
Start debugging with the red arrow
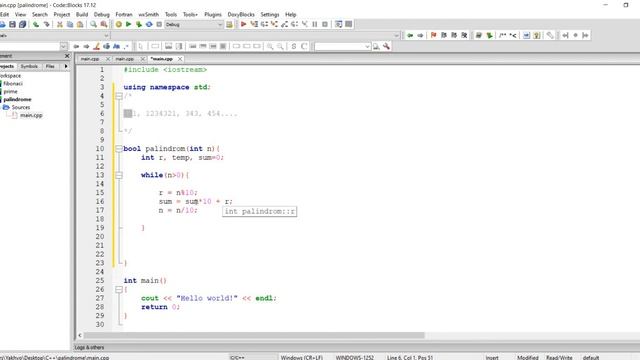(x=244, y=24)
